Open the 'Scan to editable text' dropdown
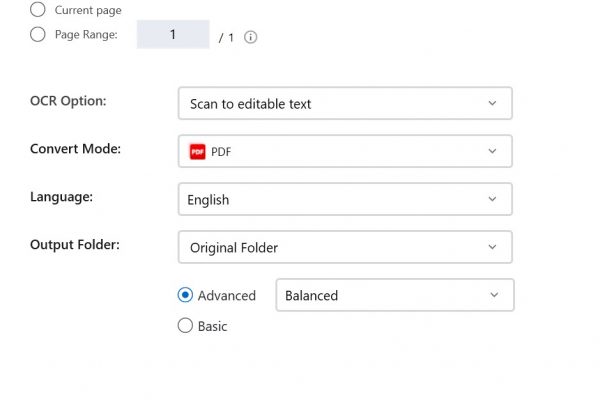The width and height of the screenshot is (600, 400). tap(345, 103)
